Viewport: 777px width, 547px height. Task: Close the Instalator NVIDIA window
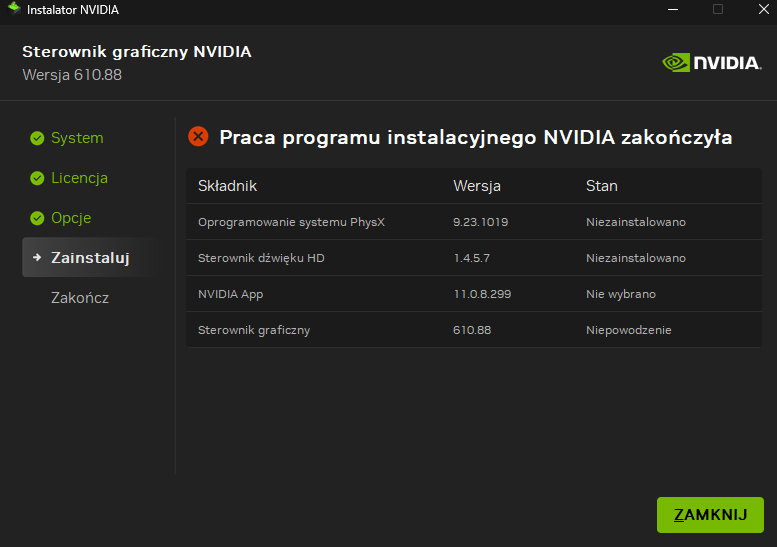coord(764,9)
